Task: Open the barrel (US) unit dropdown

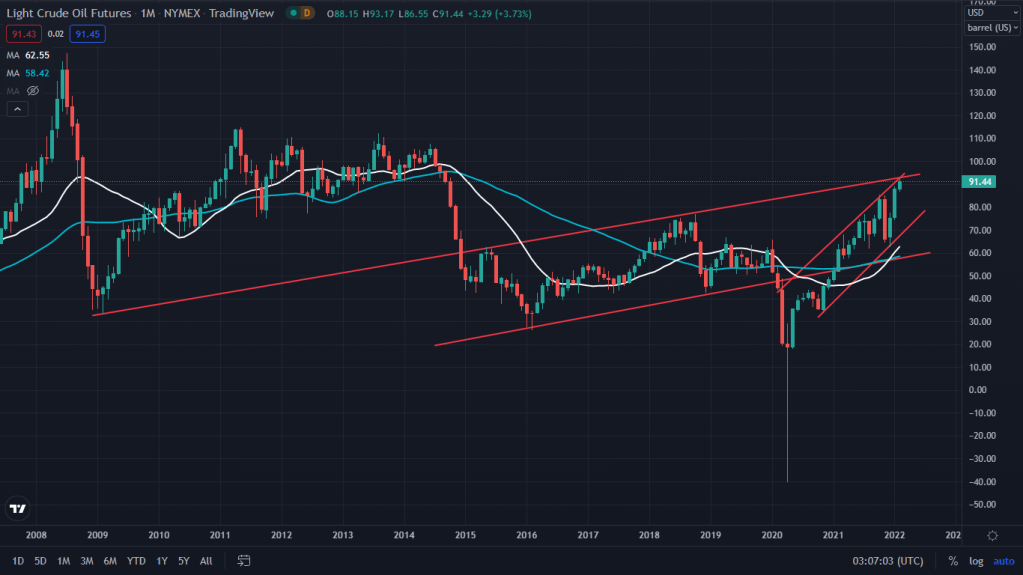Action: coord(991,28)
